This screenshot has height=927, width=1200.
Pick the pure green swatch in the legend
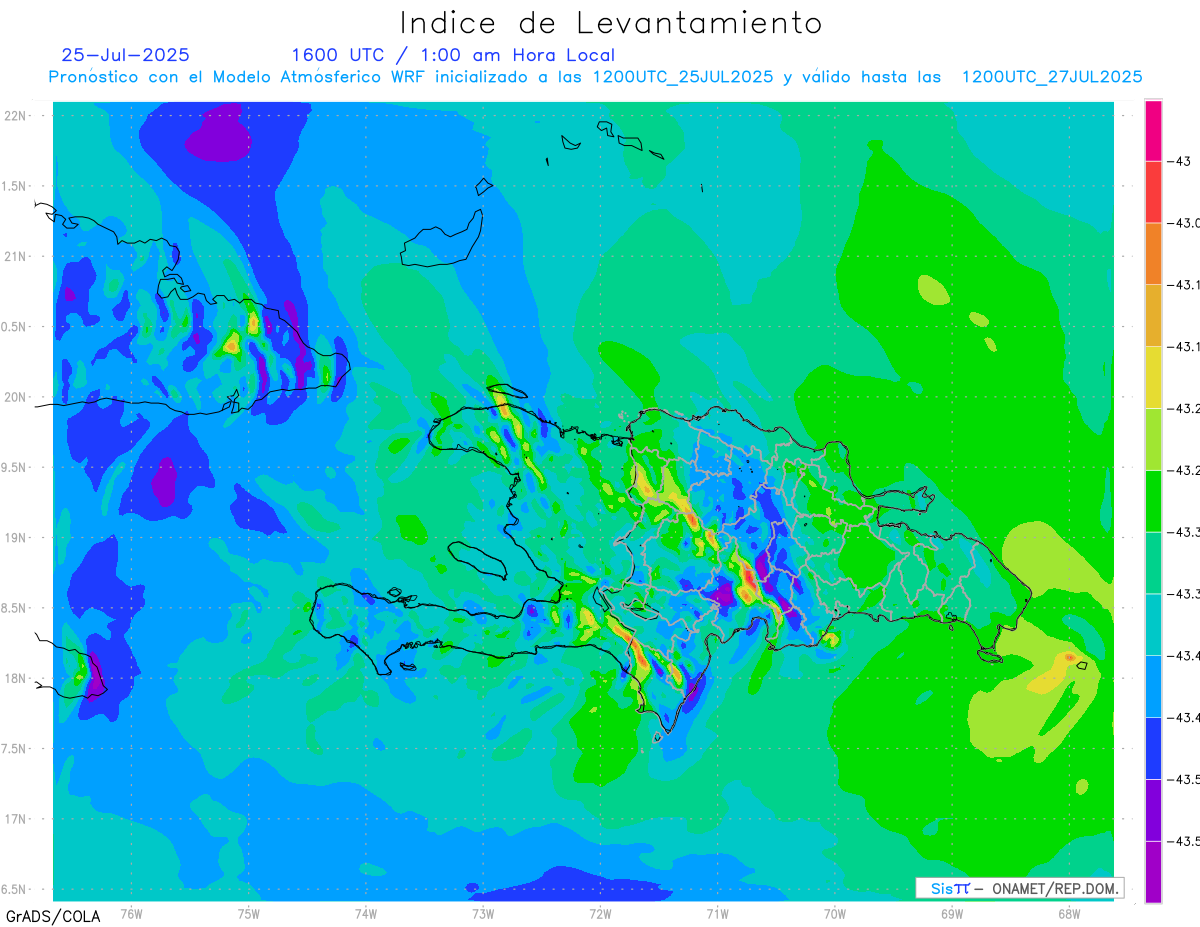1153,501
